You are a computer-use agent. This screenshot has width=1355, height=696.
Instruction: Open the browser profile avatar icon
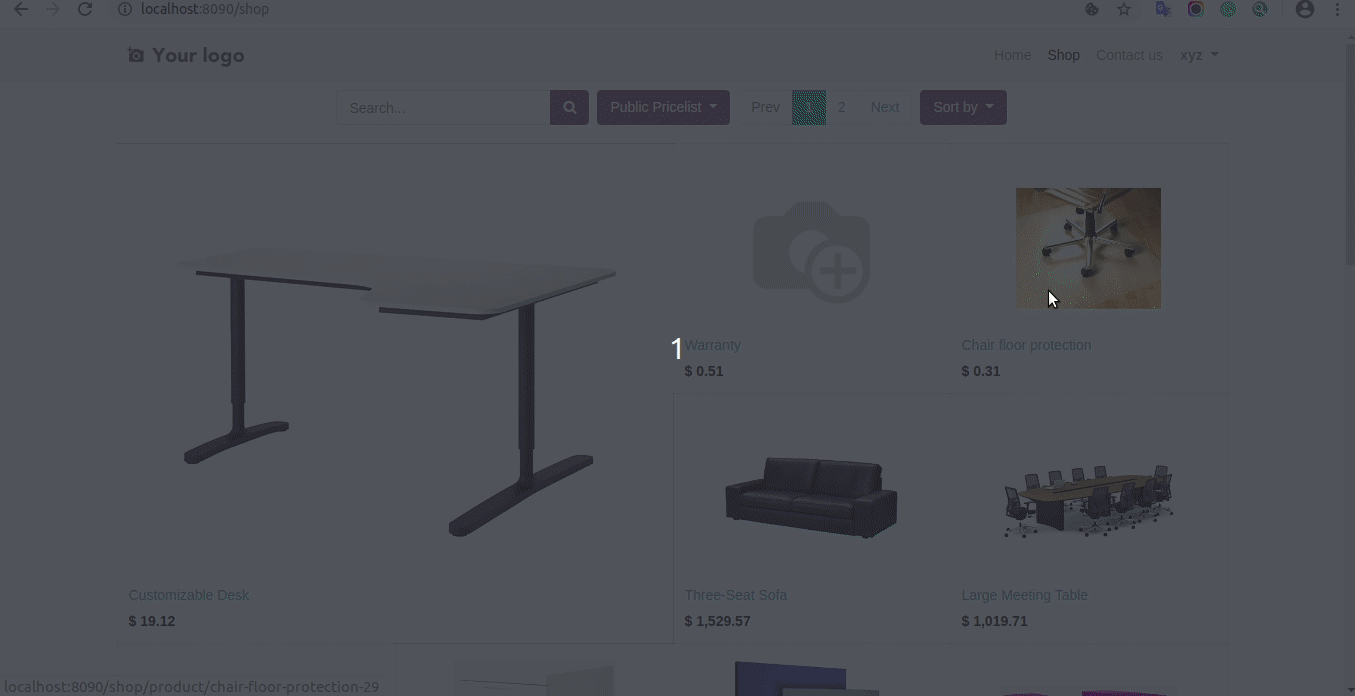[1304, 9]
